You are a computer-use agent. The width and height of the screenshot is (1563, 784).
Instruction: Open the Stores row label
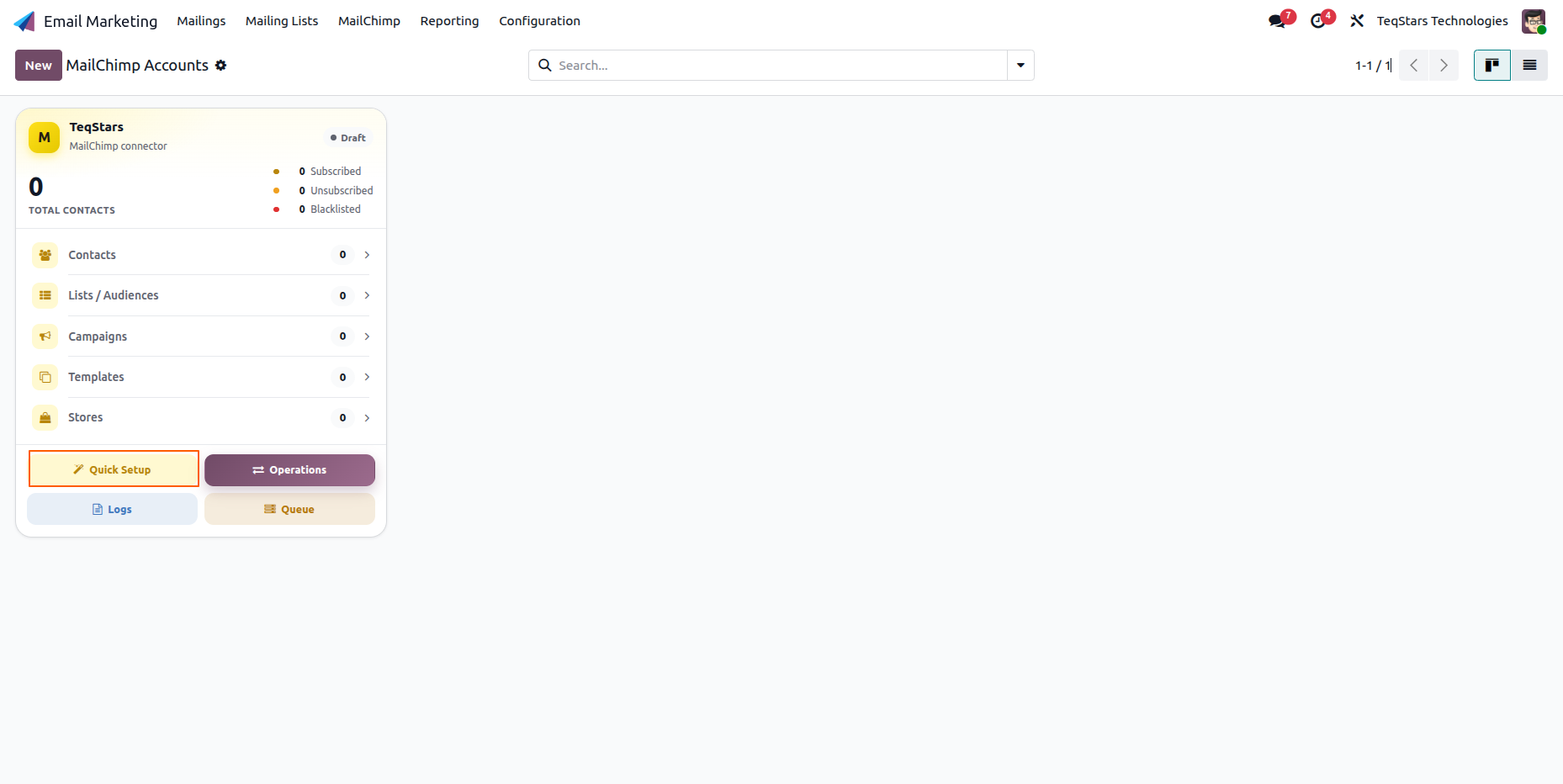pyautogui.click(x=85, y=417)
